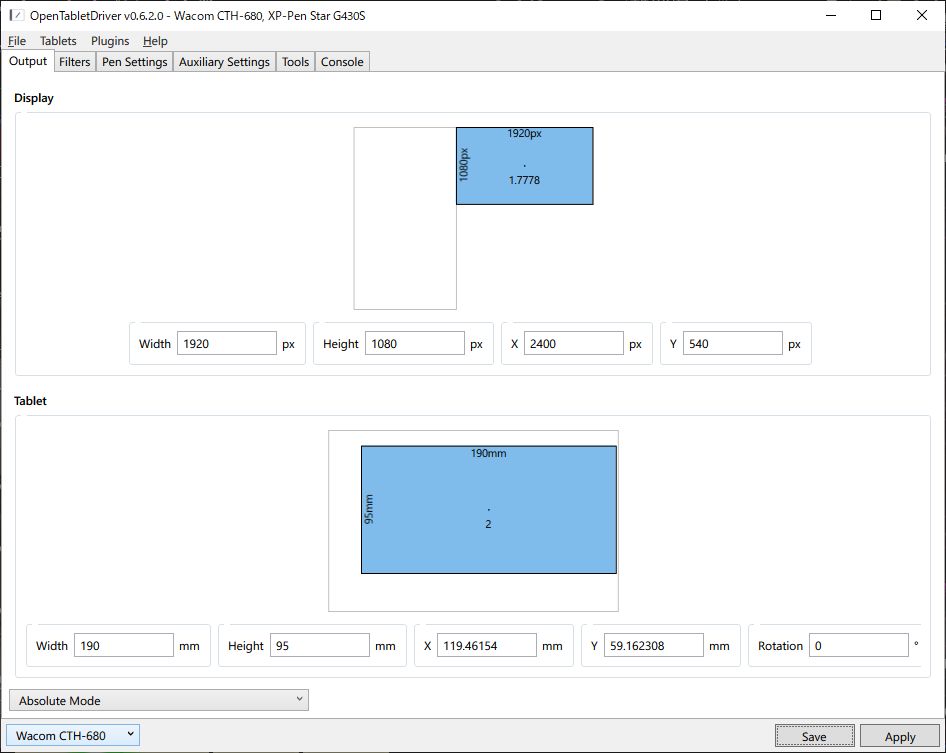Click the Save button
Viewport: 946px width, 753px height.
pos(814,736)
